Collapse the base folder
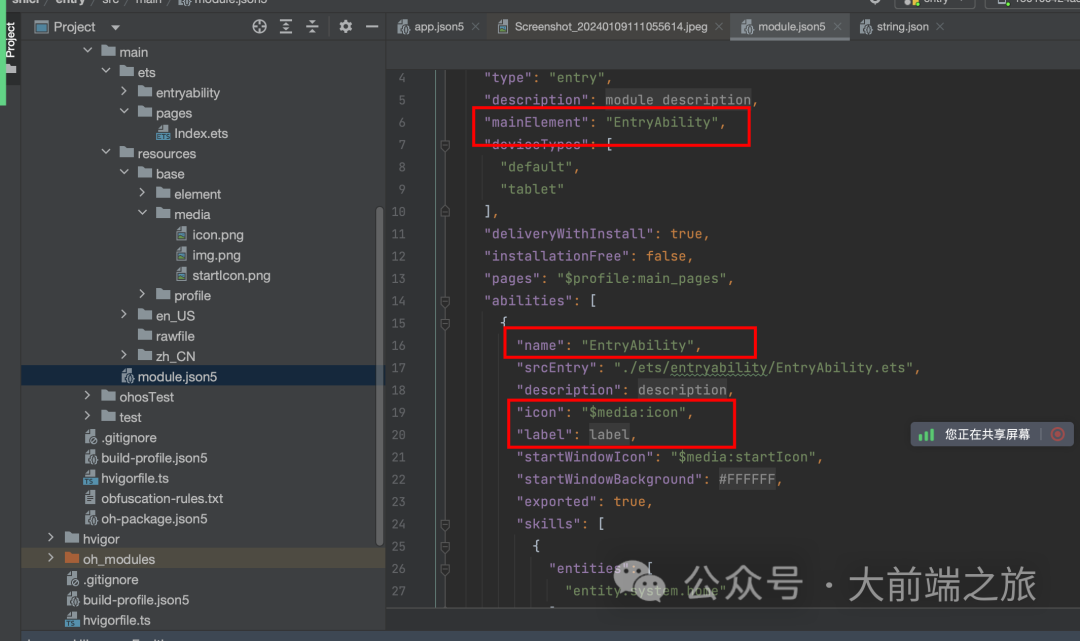1080x641 pixels. pos(124,172)
